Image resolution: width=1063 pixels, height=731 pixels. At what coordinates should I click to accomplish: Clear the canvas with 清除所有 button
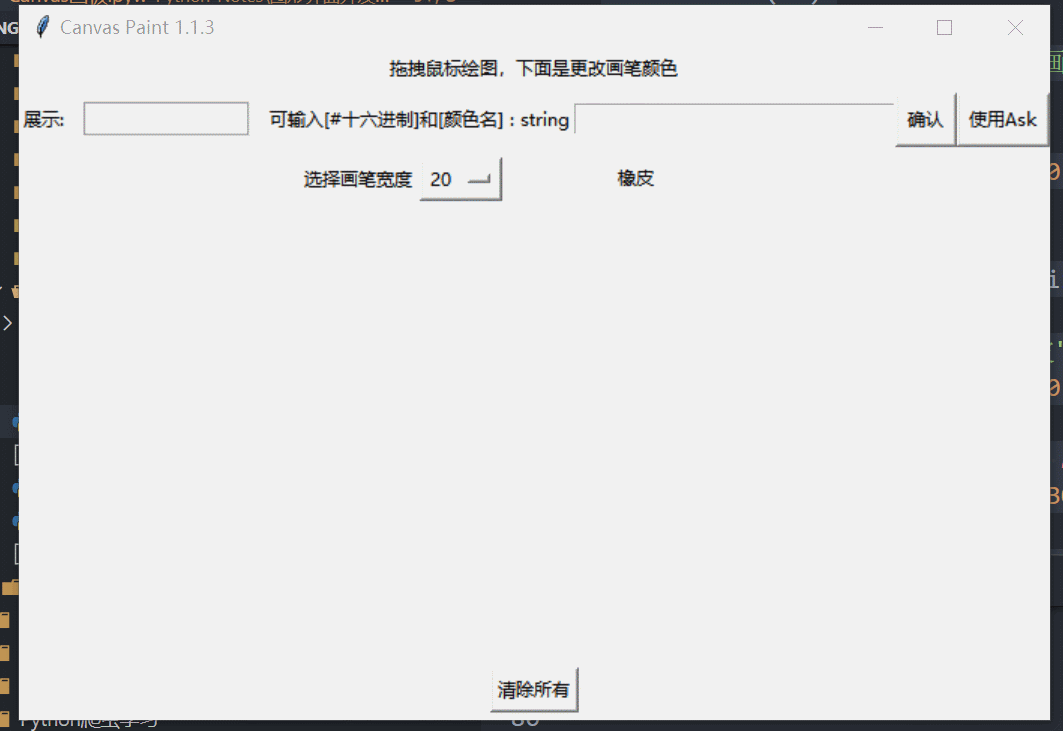(534, 690)
